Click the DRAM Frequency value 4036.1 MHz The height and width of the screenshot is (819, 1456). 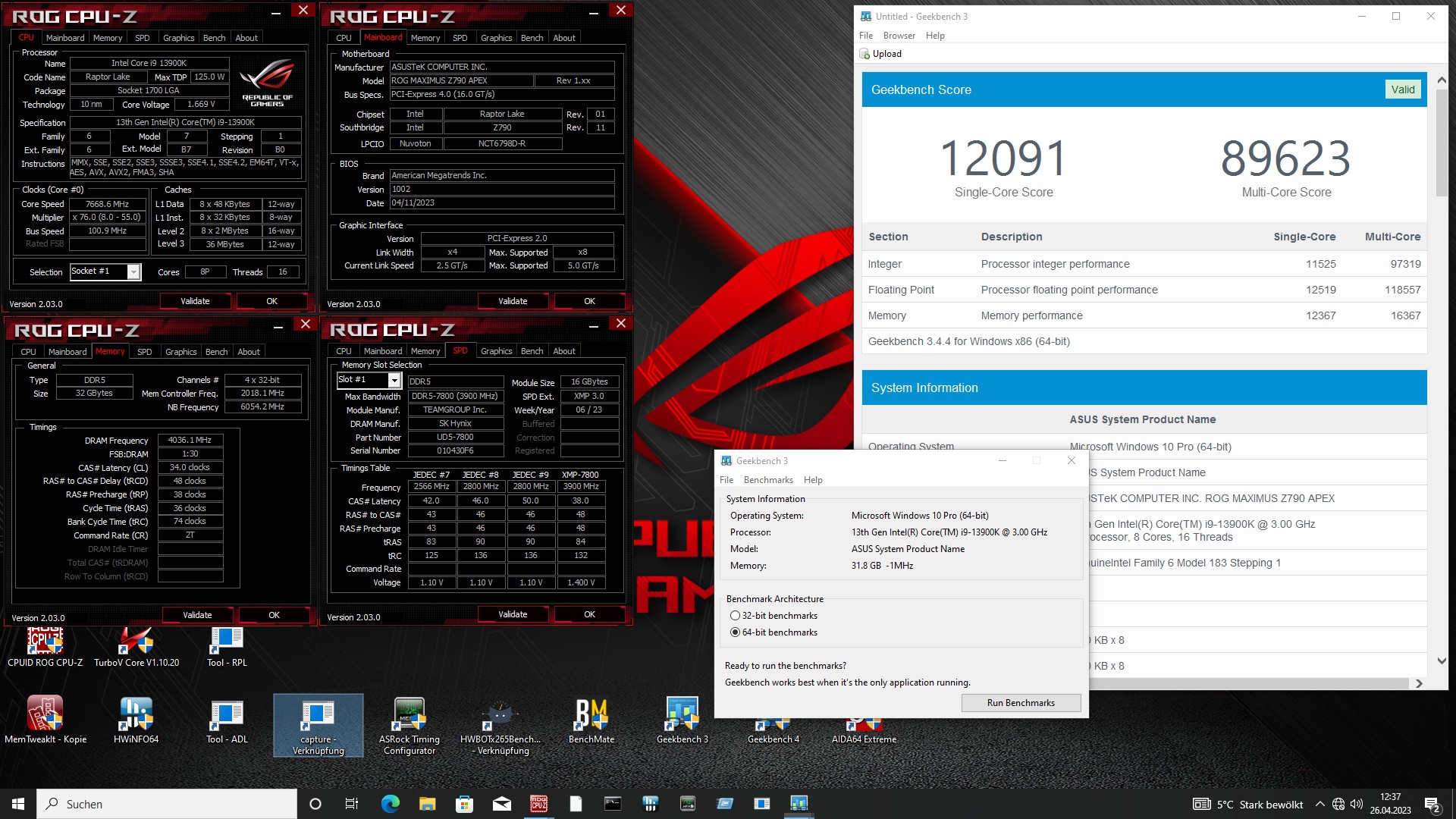[190, 440]
